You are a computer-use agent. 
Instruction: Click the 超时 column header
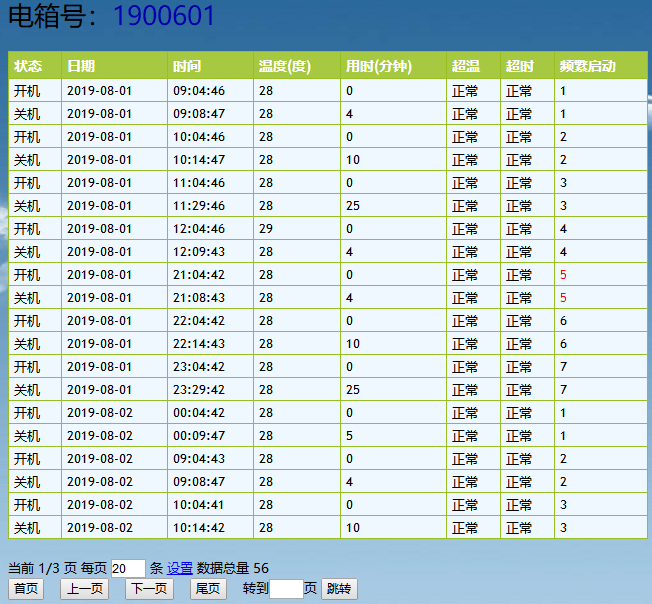[520, 67]
